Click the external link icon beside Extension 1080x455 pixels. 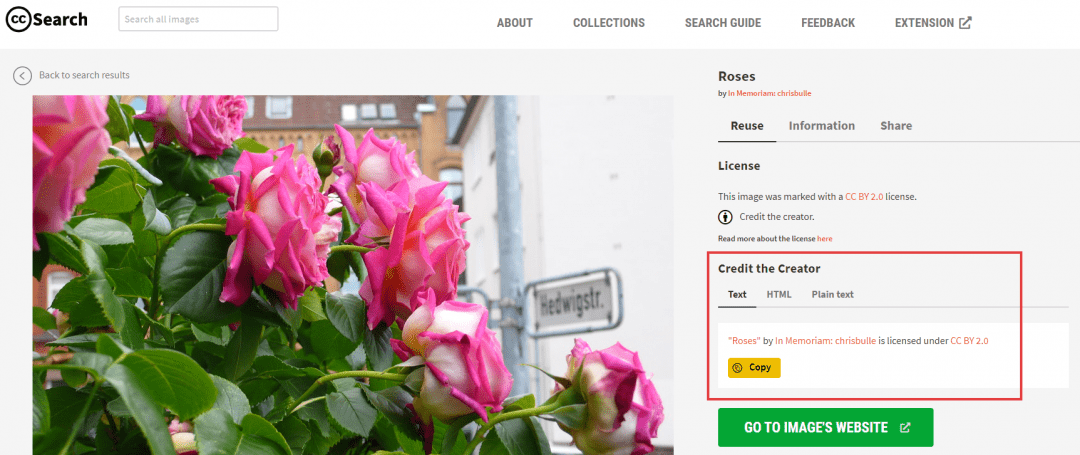(x=965, y=23)
